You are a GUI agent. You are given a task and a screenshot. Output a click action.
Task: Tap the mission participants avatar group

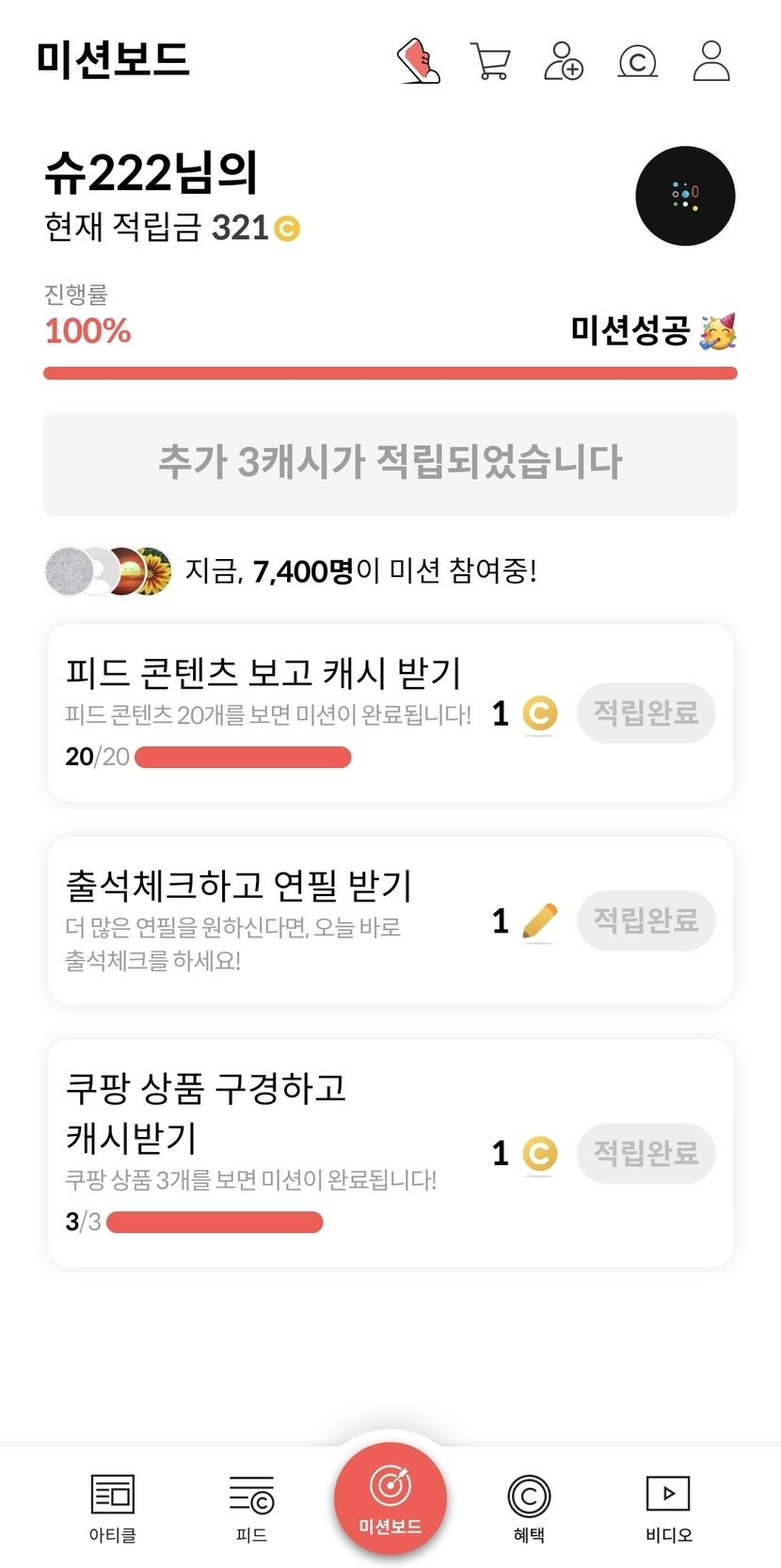[x=108, y=570]
